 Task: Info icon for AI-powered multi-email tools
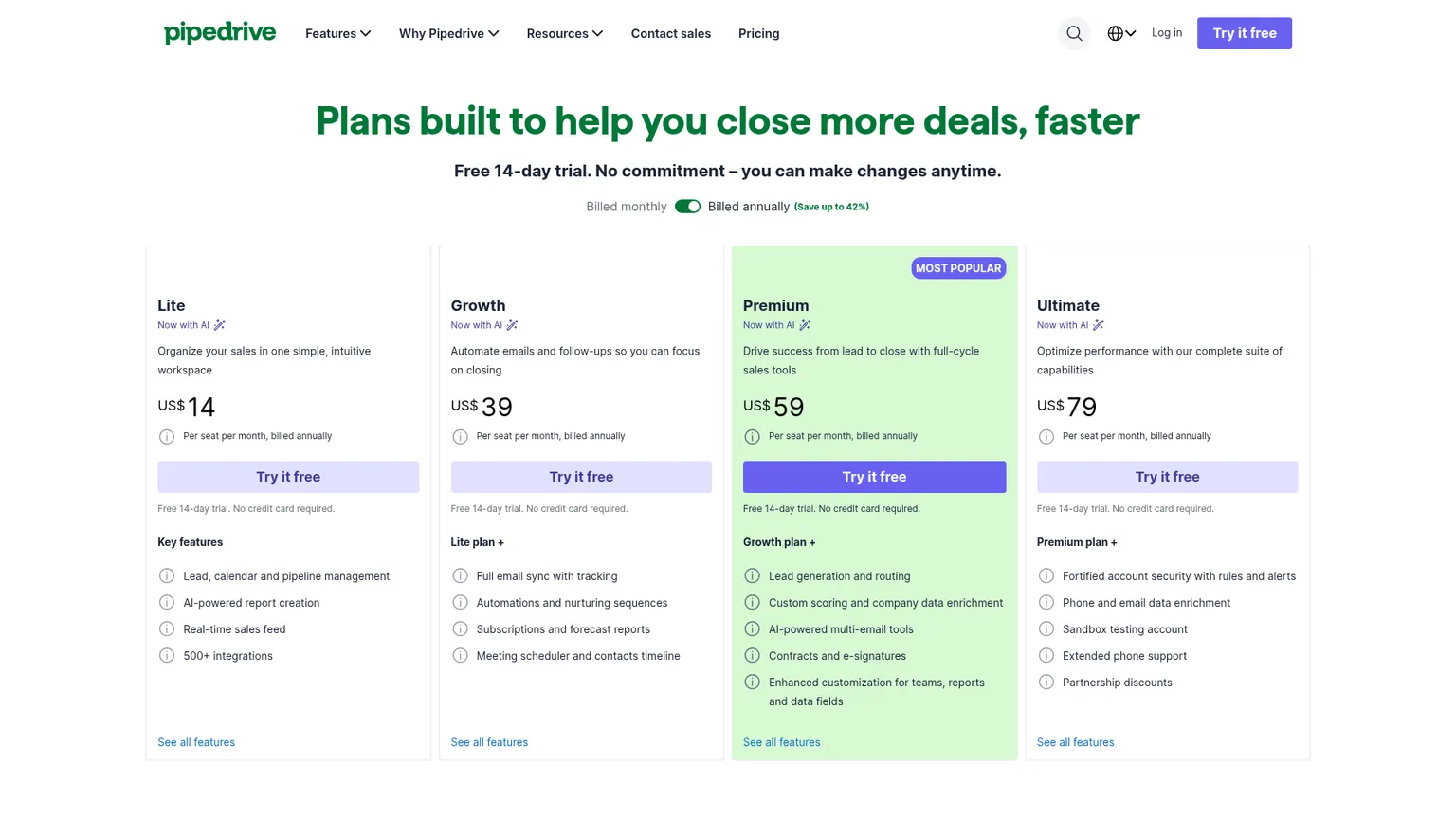click(753, 629)
